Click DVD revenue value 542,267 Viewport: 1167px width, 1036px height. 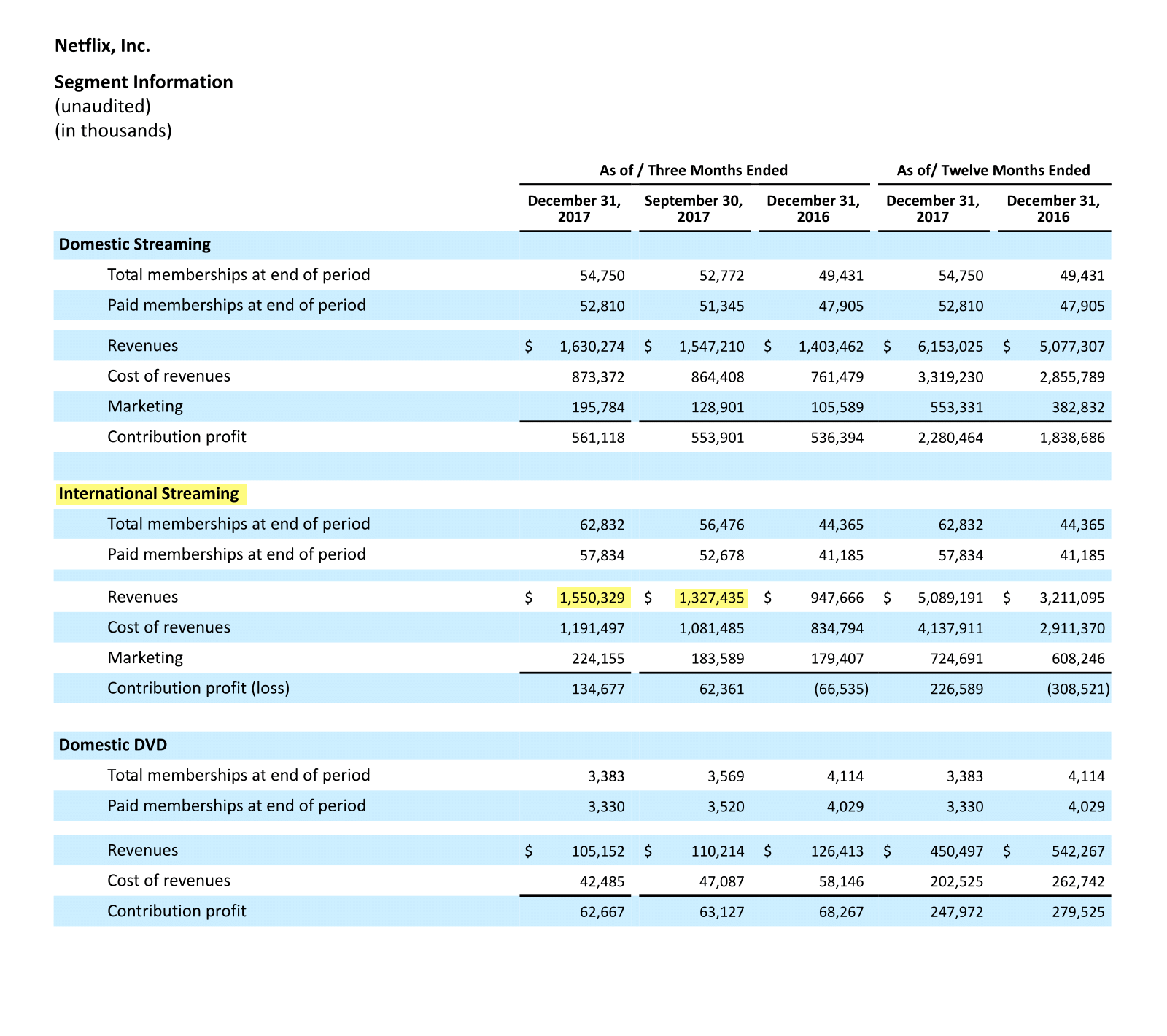click(1078, 851)
